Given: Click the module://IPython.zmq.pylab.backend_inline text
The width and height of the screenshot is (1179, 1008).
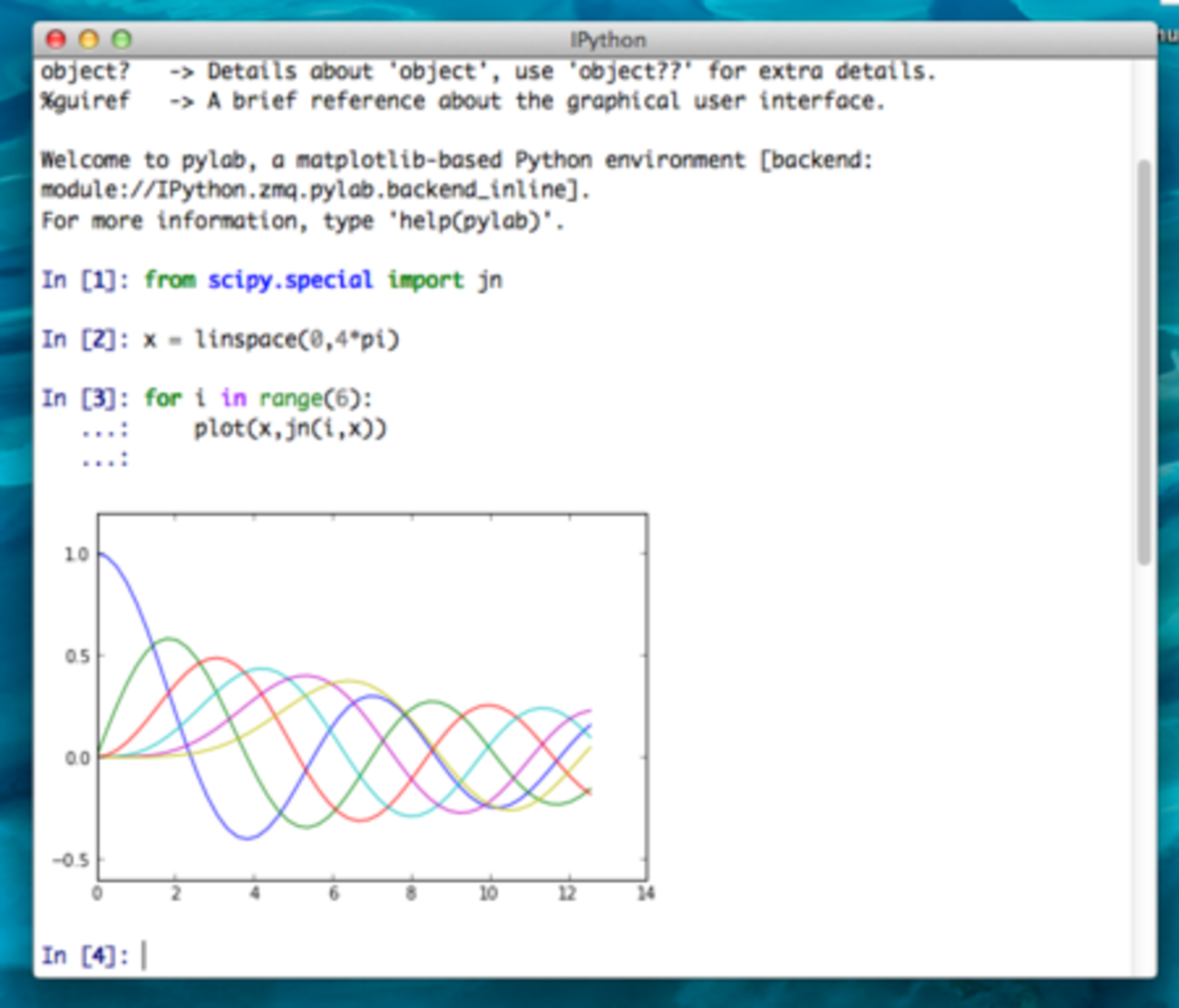Looking at the screenshot, I should pos(313,190).
